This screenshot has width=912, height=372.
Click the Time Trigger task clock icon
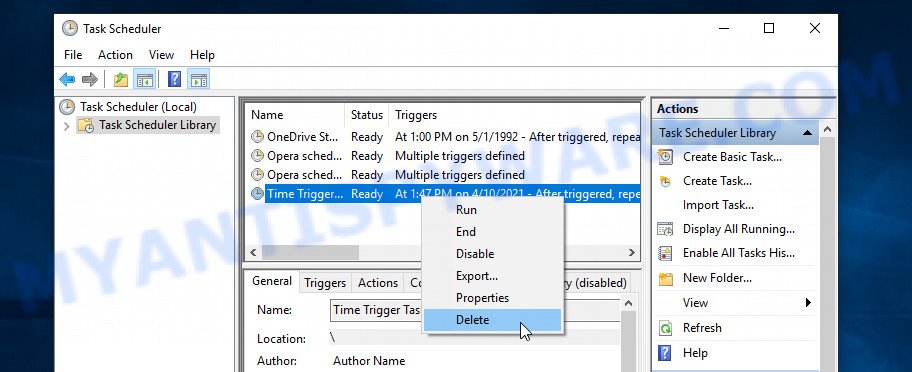(x=257, y=194)
